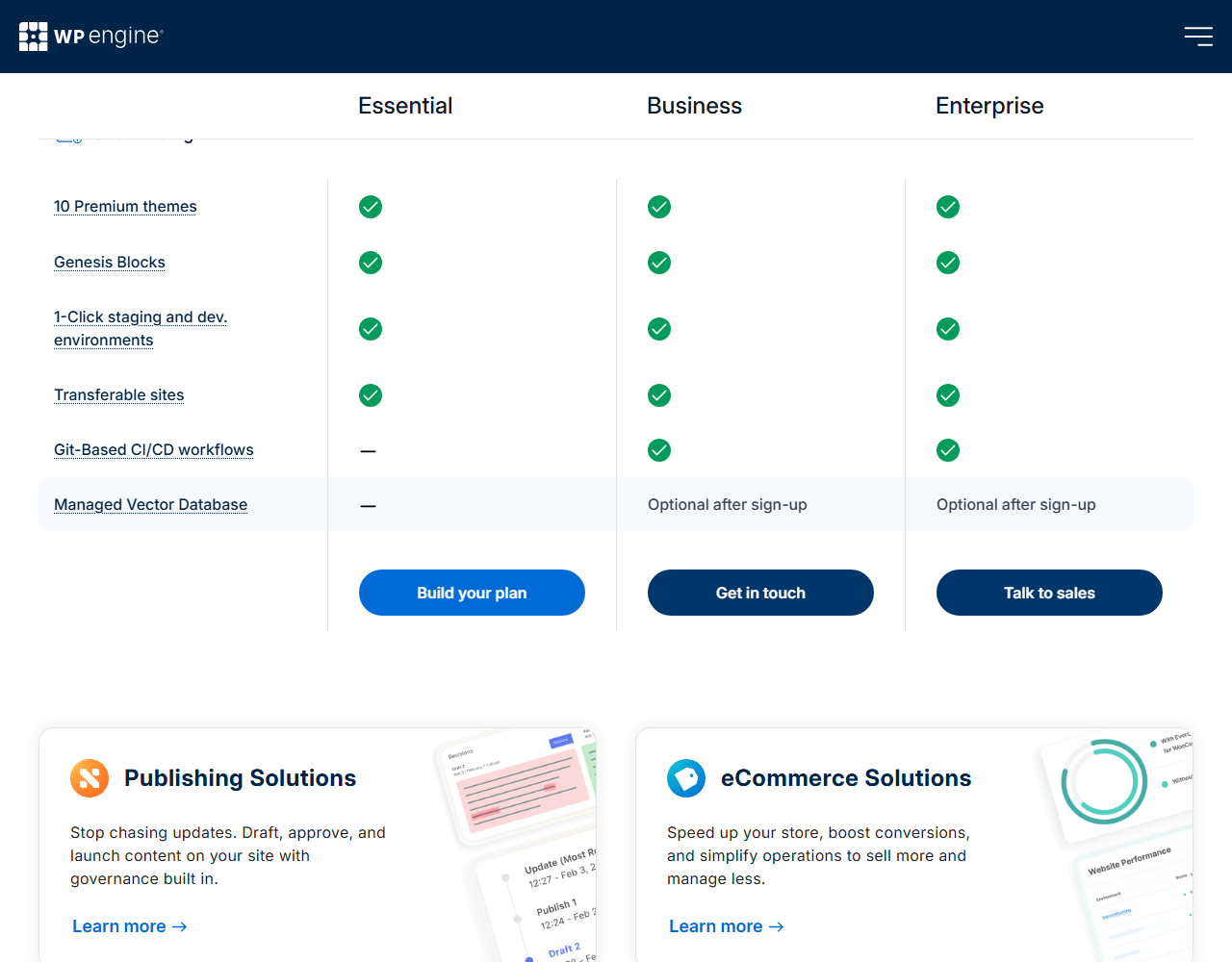Click Essential dash for Git-Based CI/CD workflows

click(368, 451)
